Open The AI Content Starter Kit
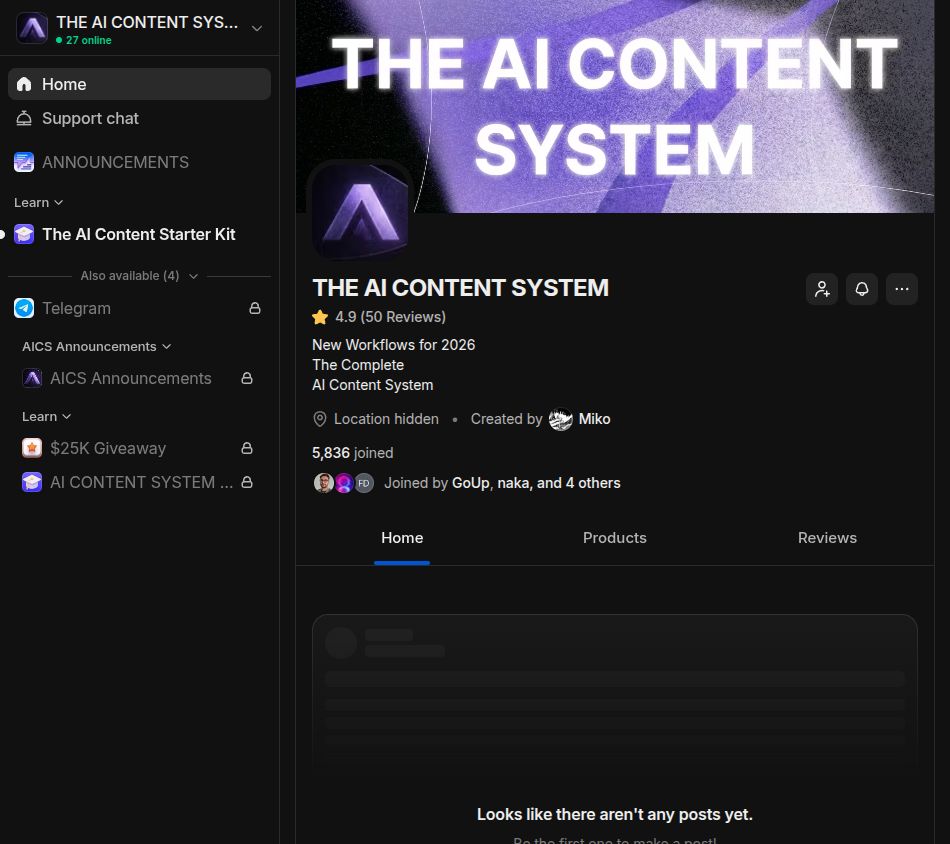 [x=139, y=234]
